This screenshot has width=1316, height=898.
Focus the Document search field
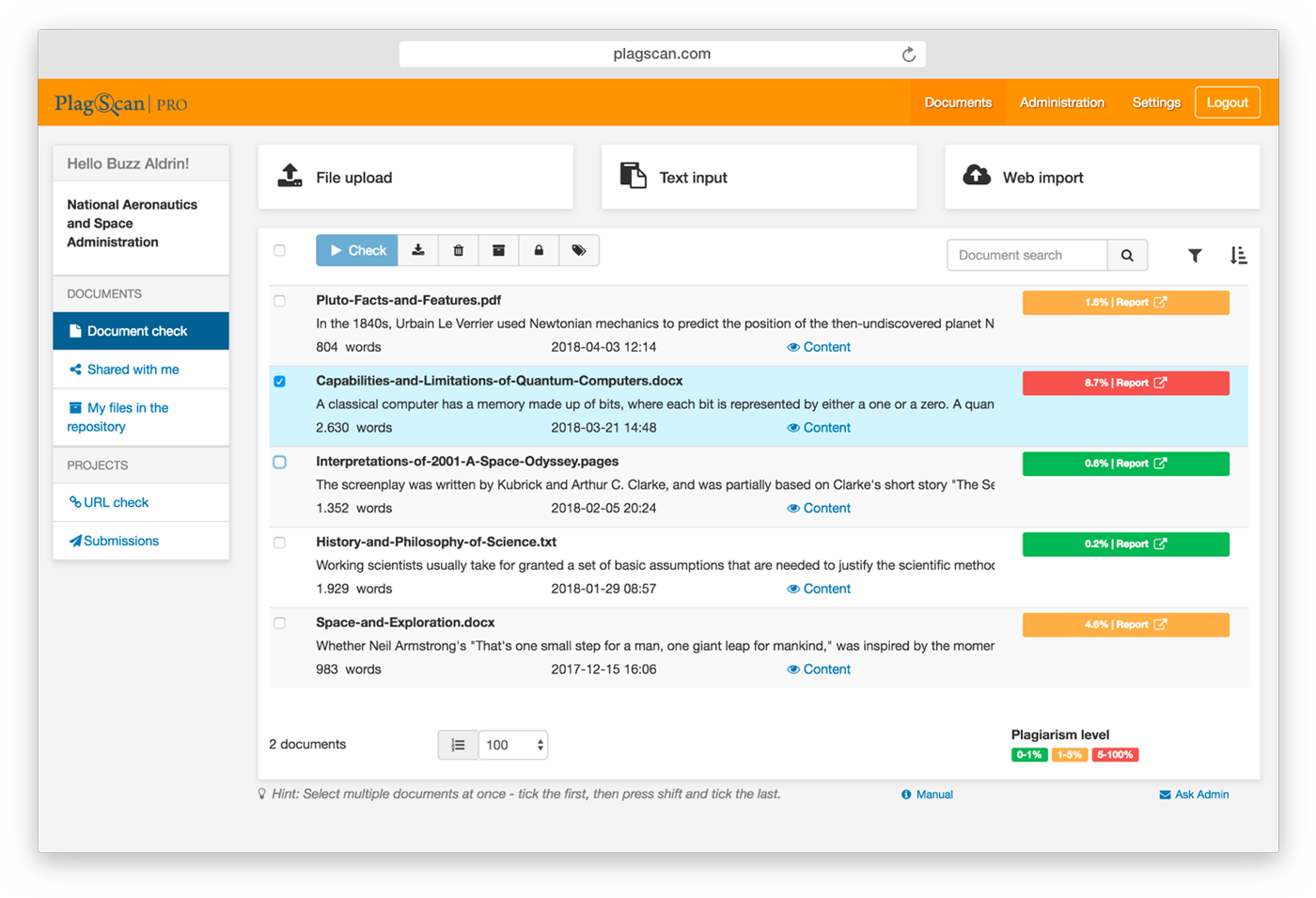point(1026,255)
